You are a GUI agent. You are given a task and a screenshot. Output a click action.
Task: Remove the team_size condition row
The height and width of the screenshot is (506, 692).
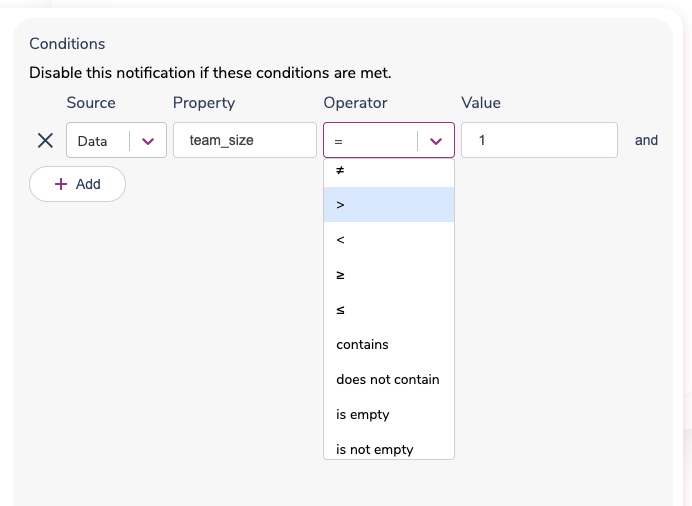[45, 141]
